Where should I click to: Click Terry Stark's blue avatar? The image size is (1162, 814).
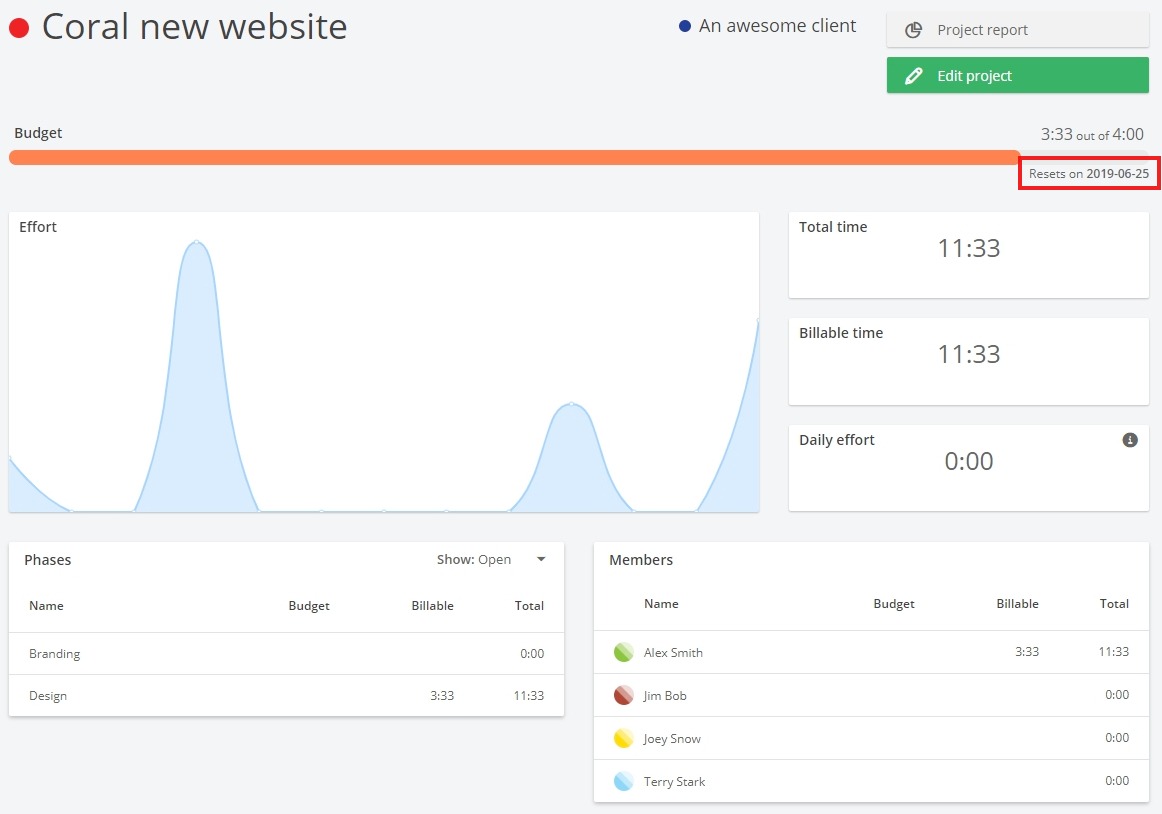tap(623, 781)
